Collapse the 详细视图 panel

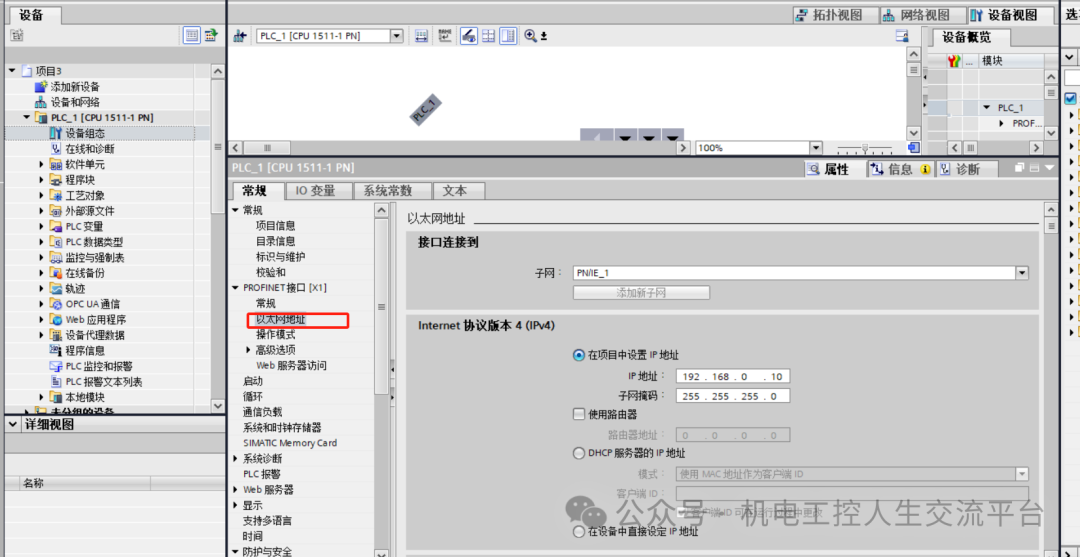click(x=14, y=425)
